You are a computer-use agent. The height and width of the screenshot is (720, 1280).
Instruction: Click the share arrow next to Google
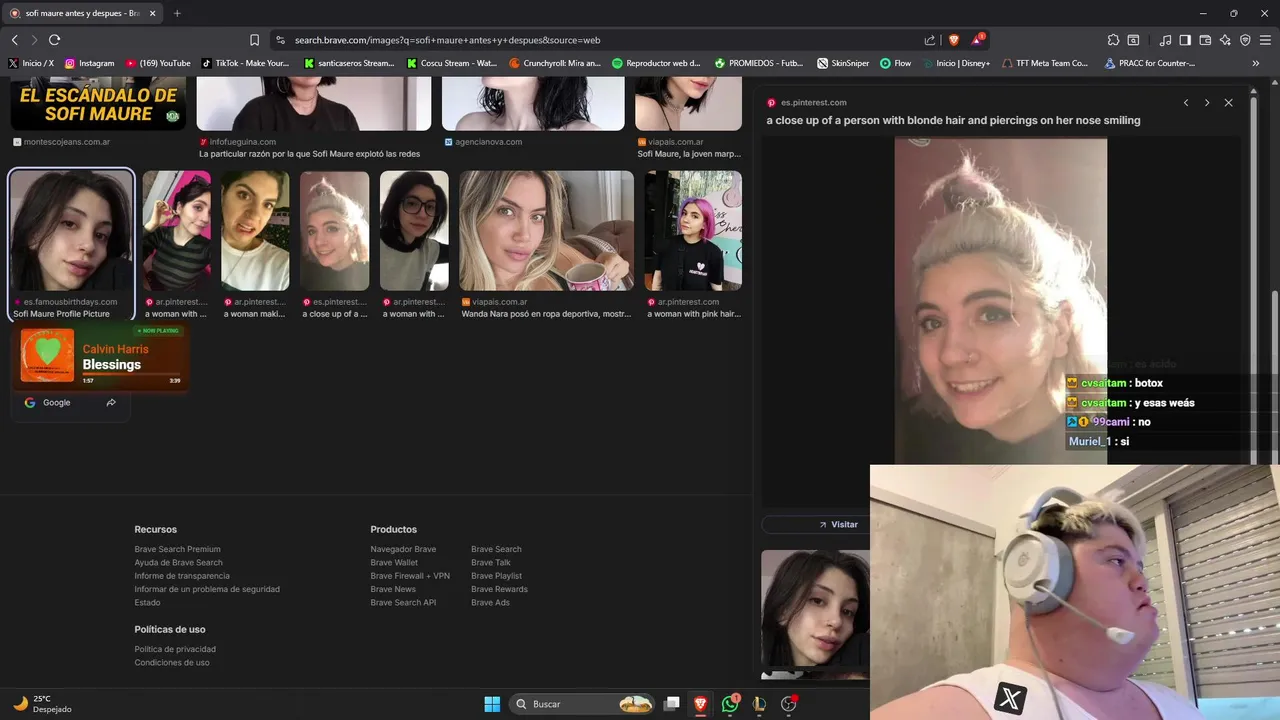point(111,402)
